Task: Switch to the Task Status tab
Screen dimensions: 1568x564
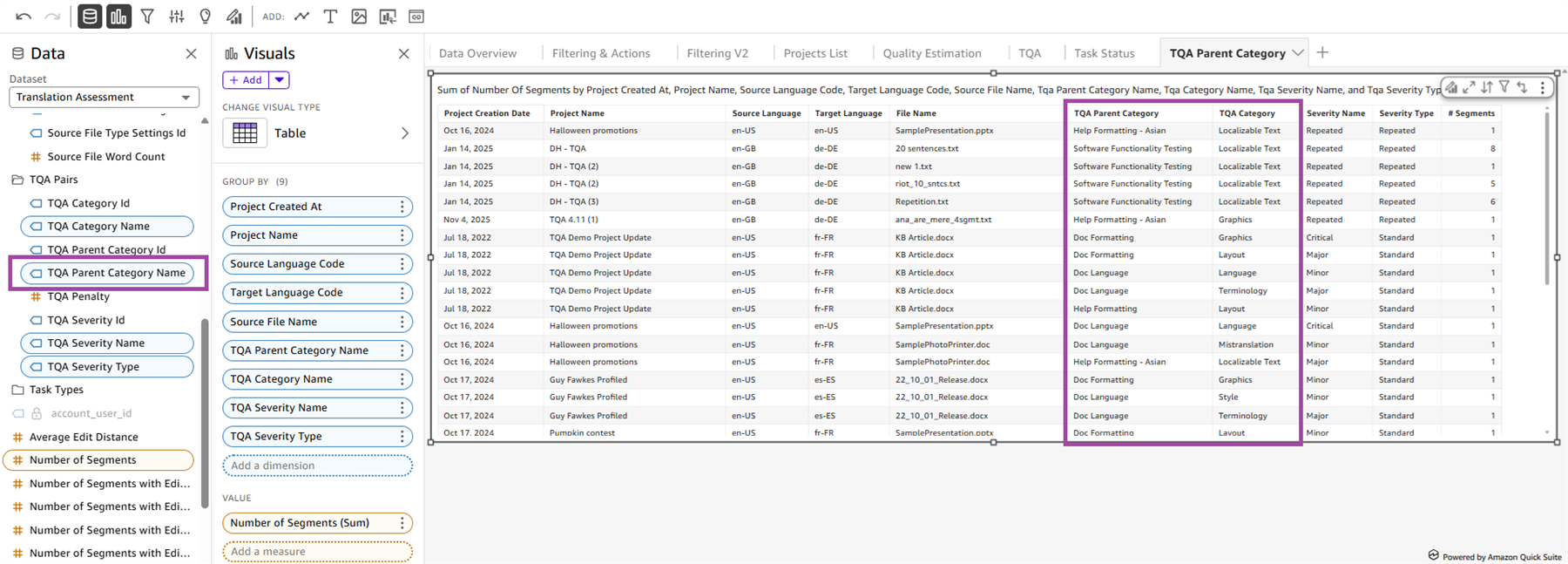Action: tap(1104, 53)
